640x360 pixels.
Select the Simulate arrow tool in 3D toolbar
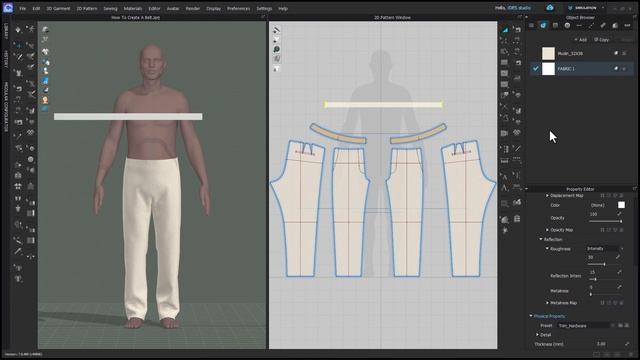pos(18,30)
